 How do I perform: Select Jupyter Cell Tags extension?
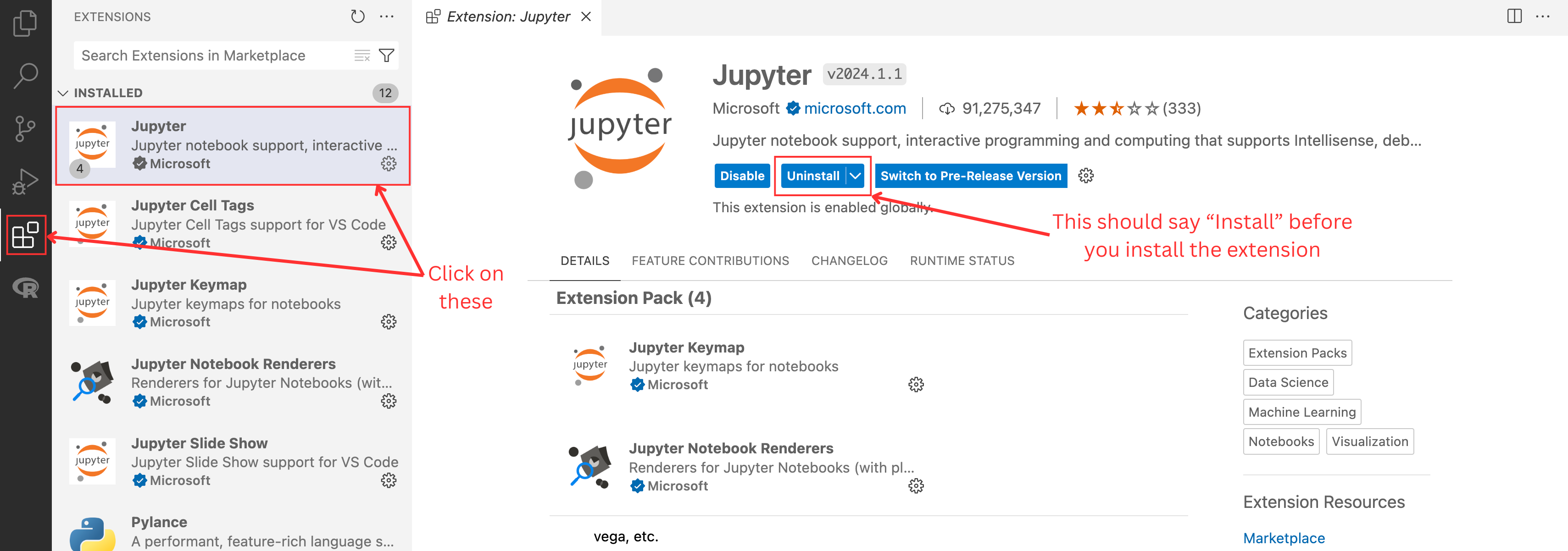[x=233, y=225]
